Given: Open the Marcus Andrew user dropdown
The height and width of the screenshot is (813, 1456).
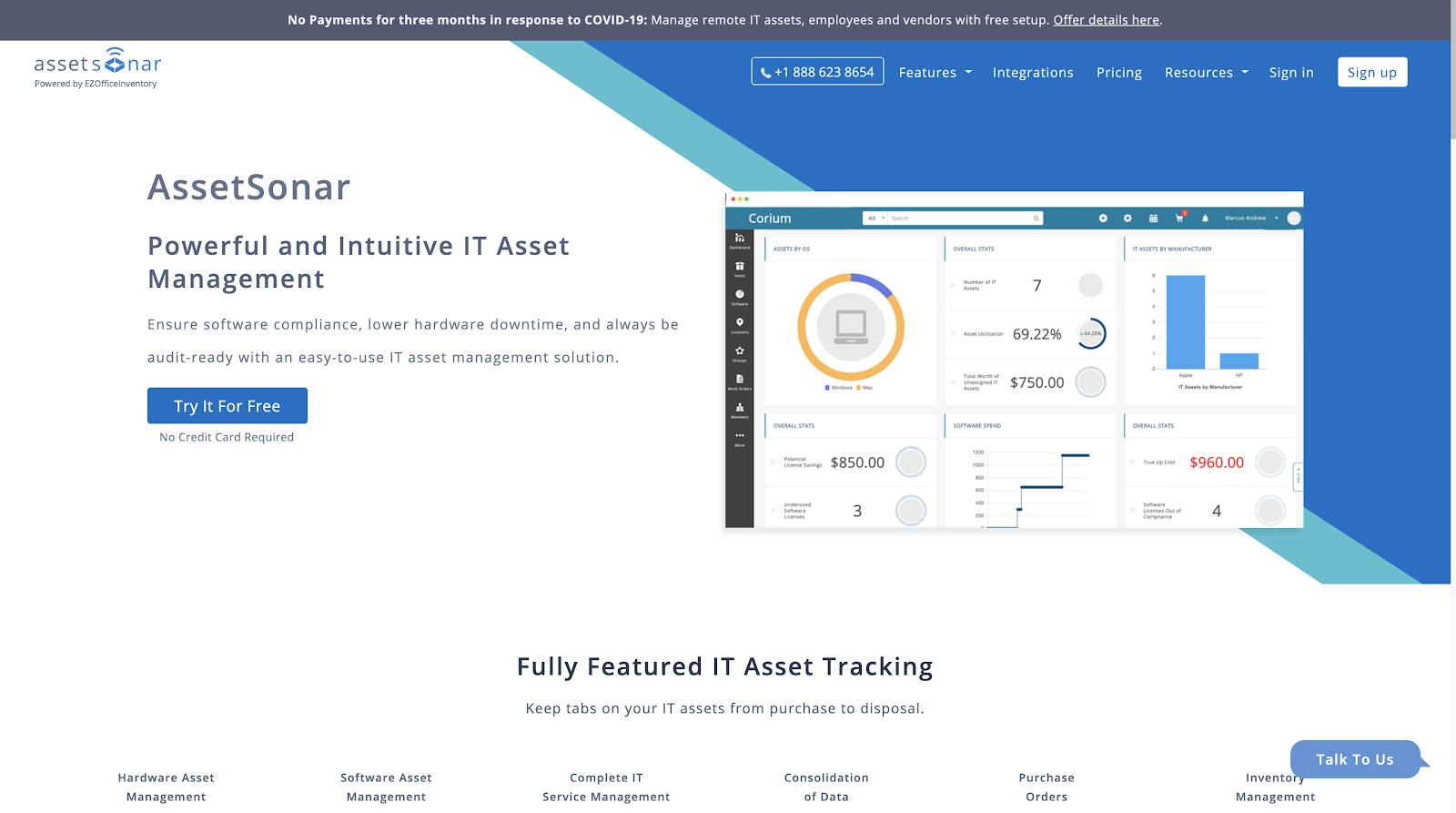Looking at the screenshot, I should 1251,218.
